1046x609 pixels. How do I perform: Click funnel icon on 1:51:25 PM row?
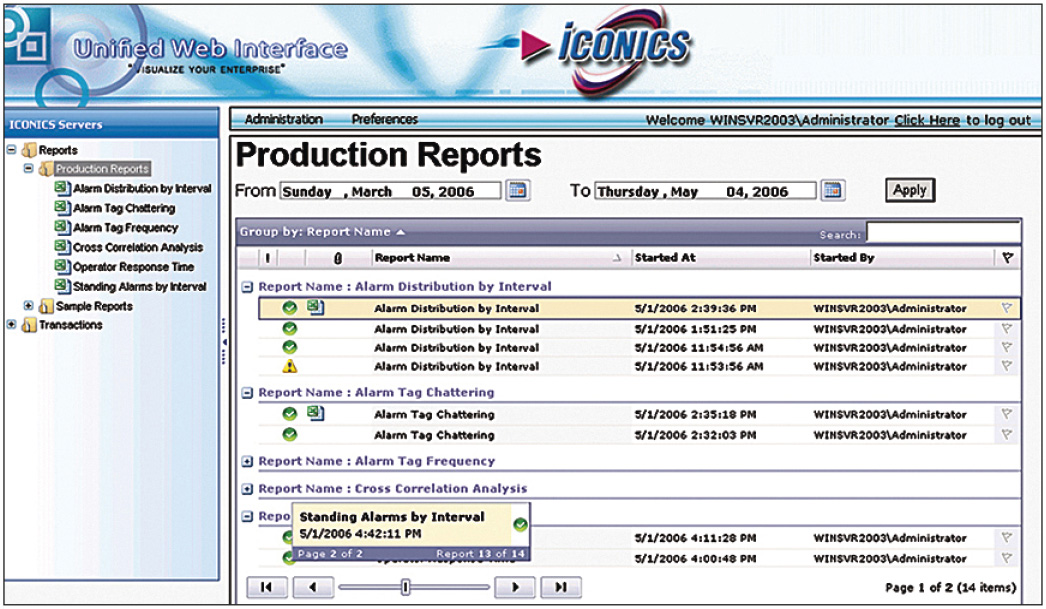[1007, 328]
